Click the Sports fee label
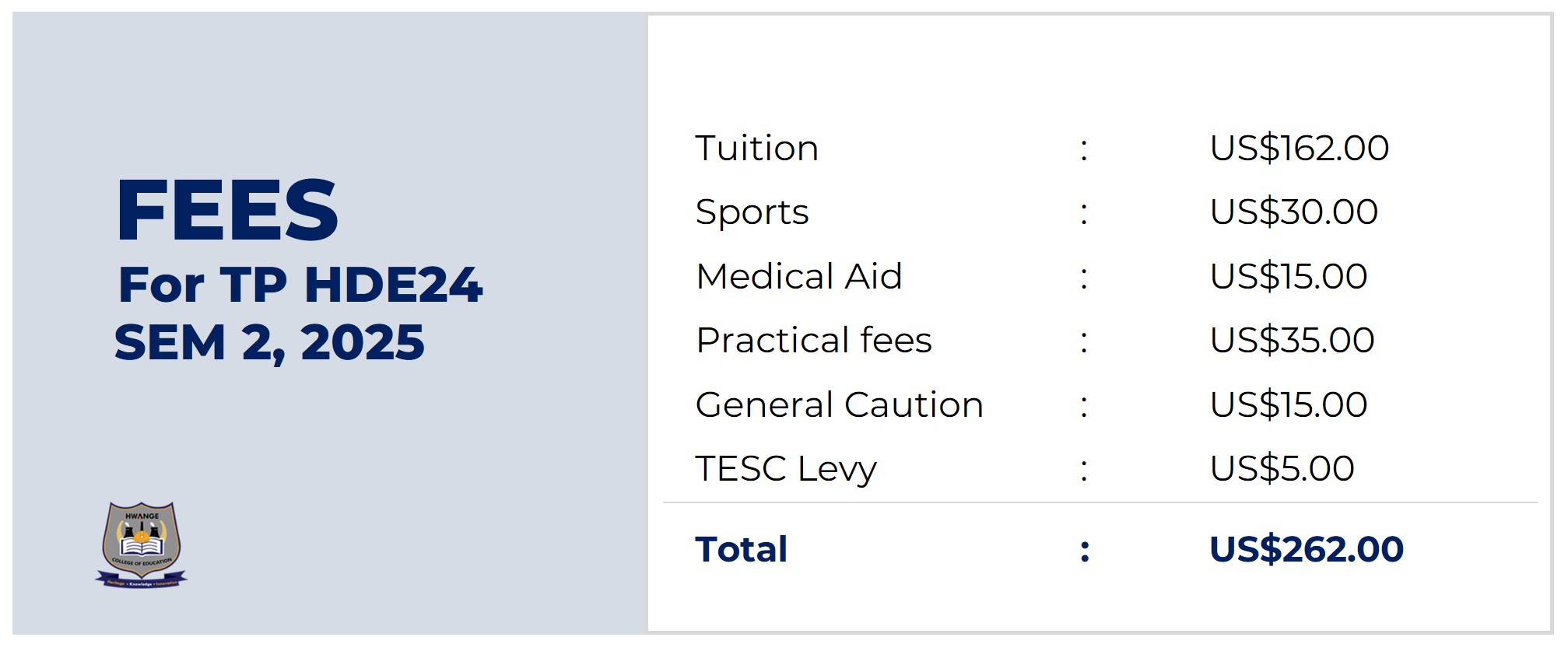 point(752,212)
